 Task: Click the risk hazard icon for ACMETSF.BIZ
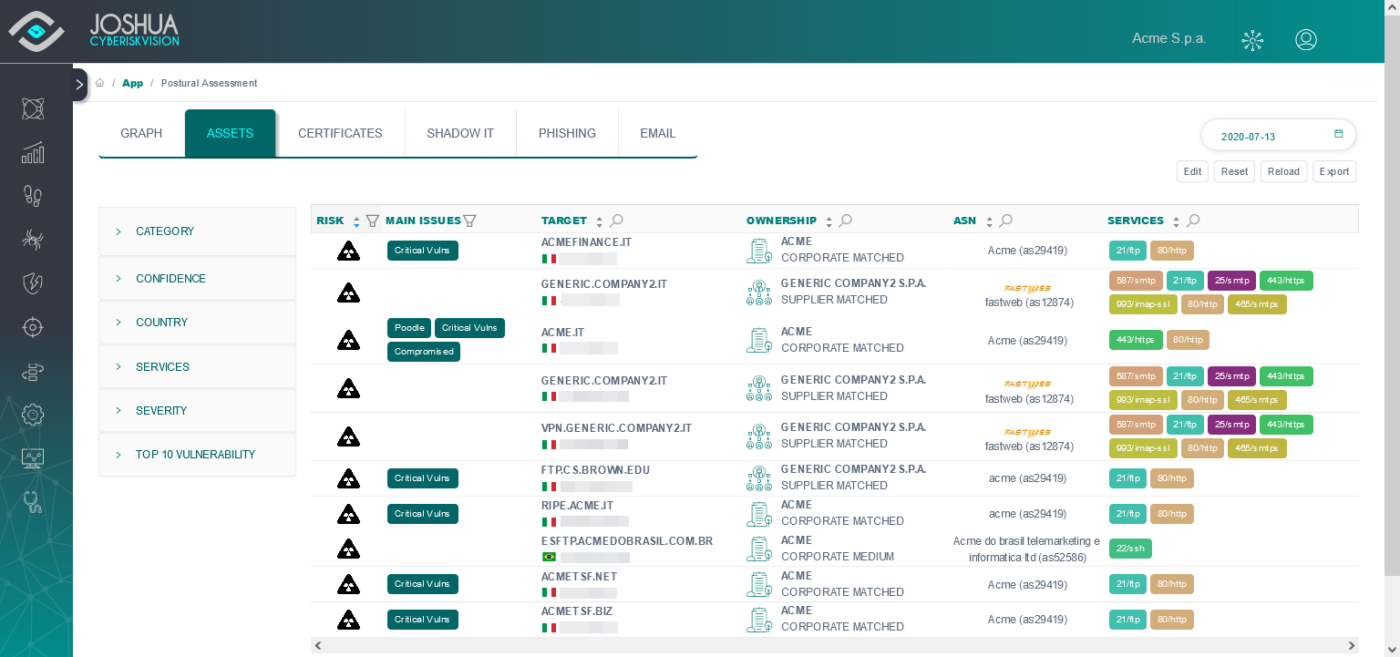pyautogui.click(x=348, y=619)
